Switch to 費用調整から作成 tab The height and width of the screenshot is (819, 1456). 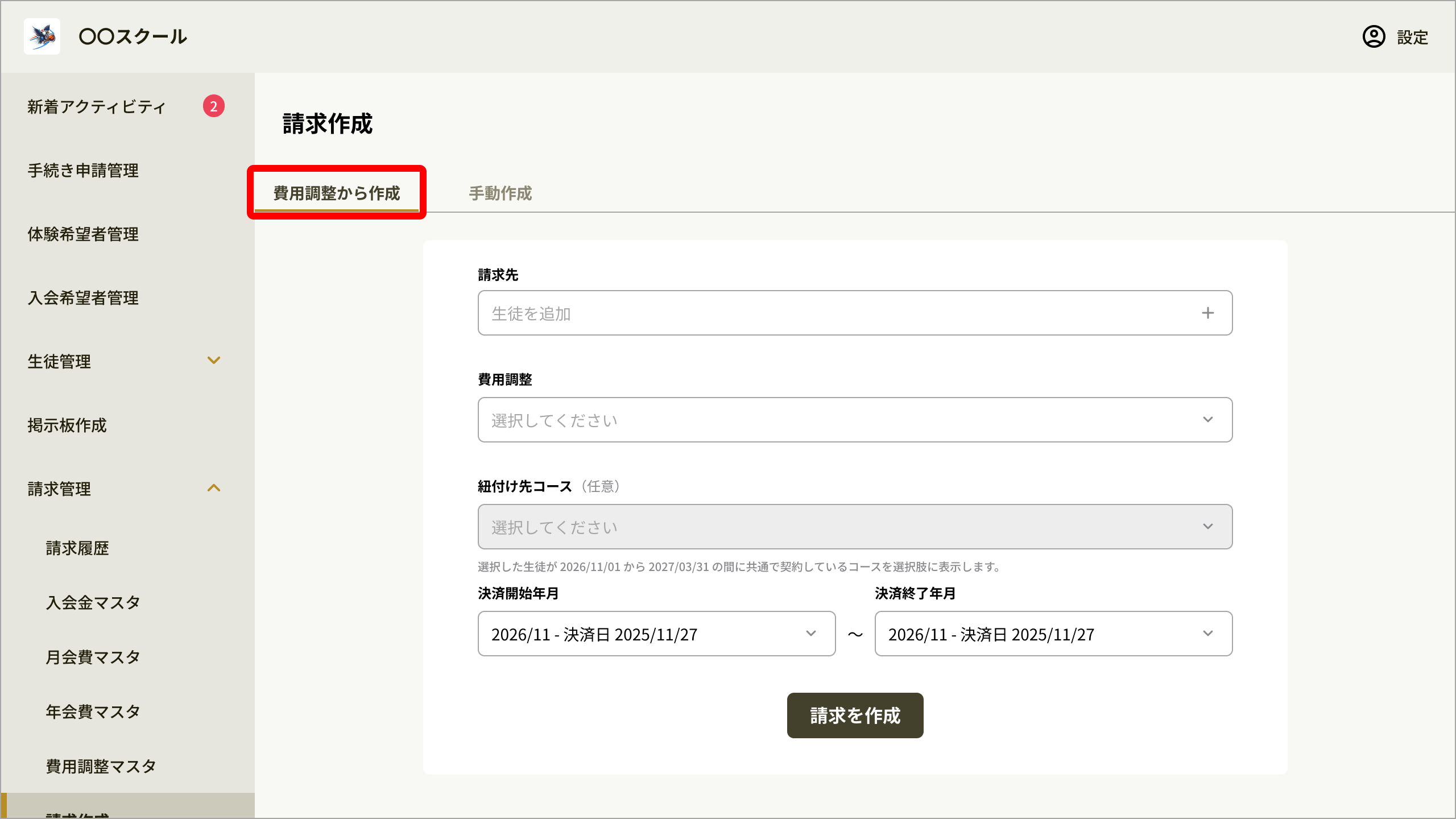click(337, 193)
